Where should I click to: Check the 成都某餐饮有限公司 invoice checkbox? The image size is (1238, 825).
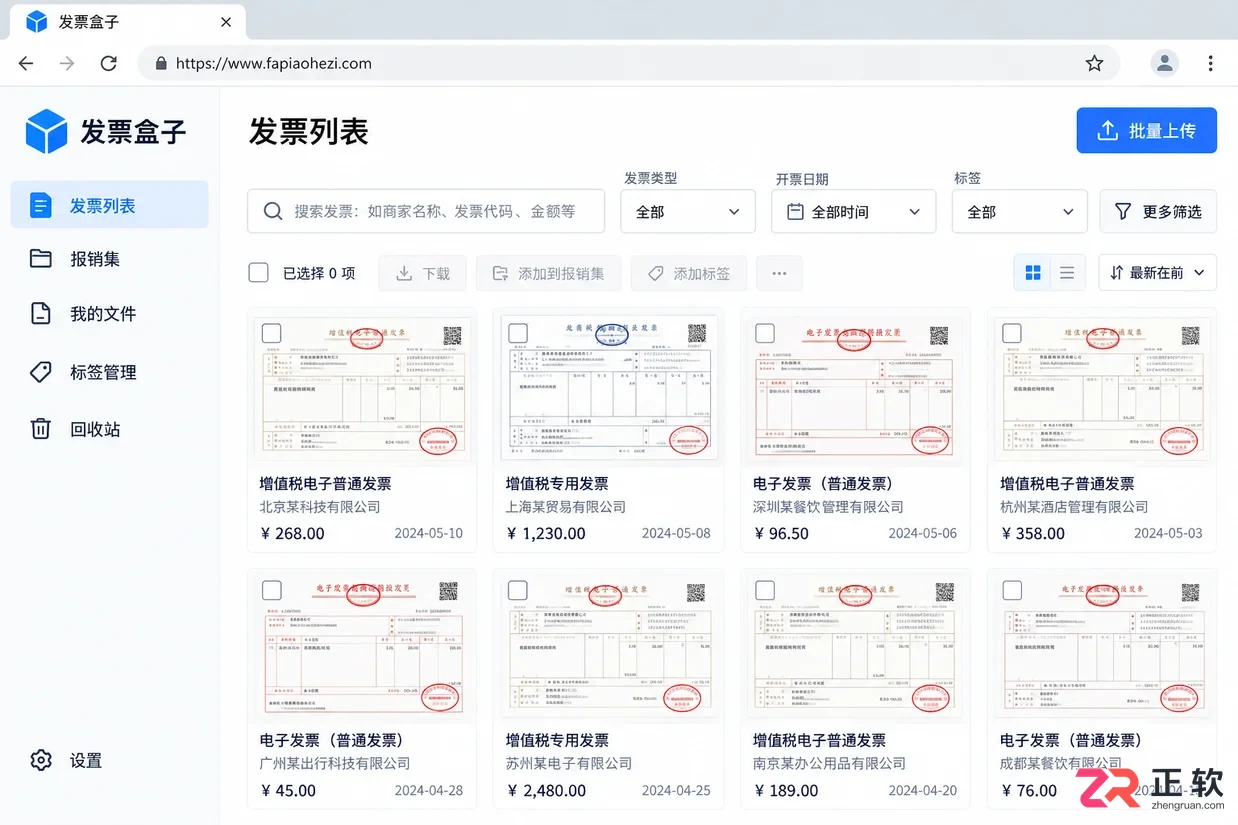[1012, 590]
